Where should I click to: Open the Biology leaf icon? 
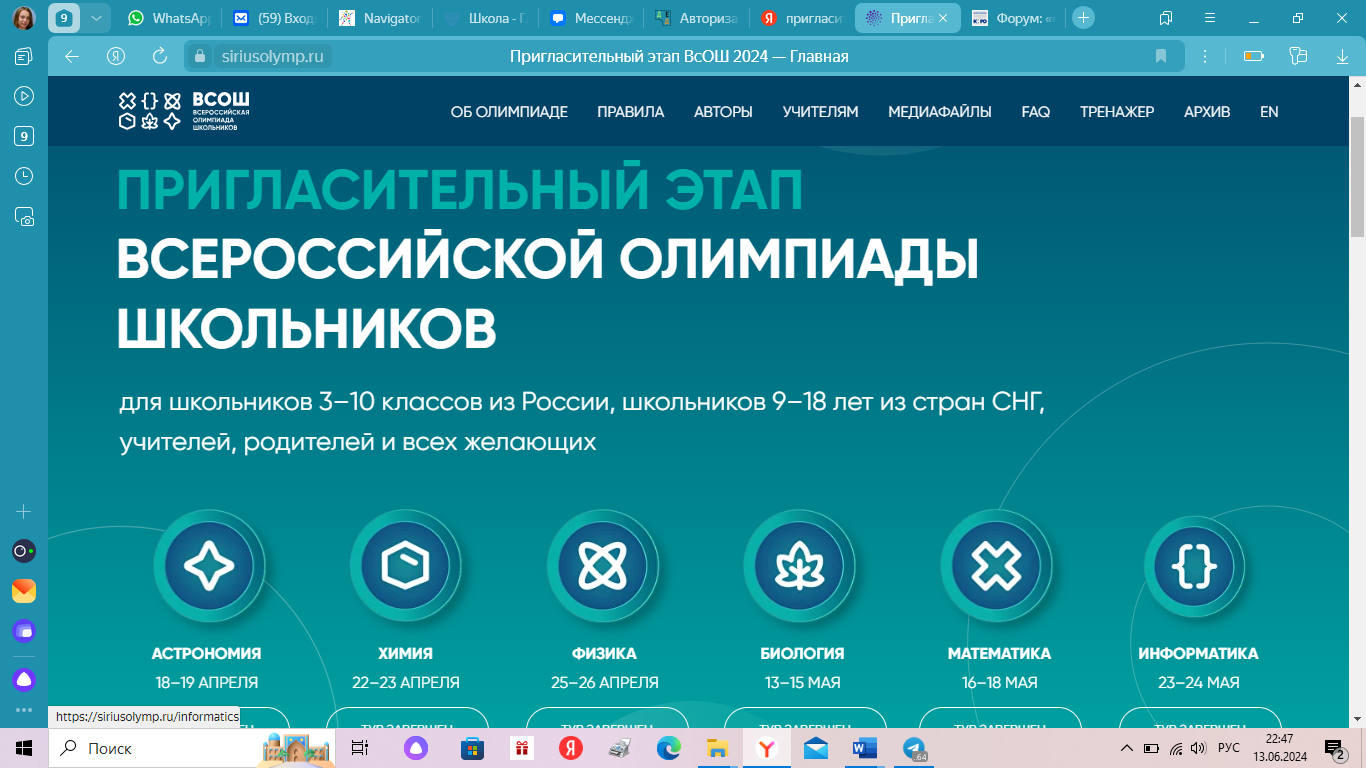pos(800,567)
